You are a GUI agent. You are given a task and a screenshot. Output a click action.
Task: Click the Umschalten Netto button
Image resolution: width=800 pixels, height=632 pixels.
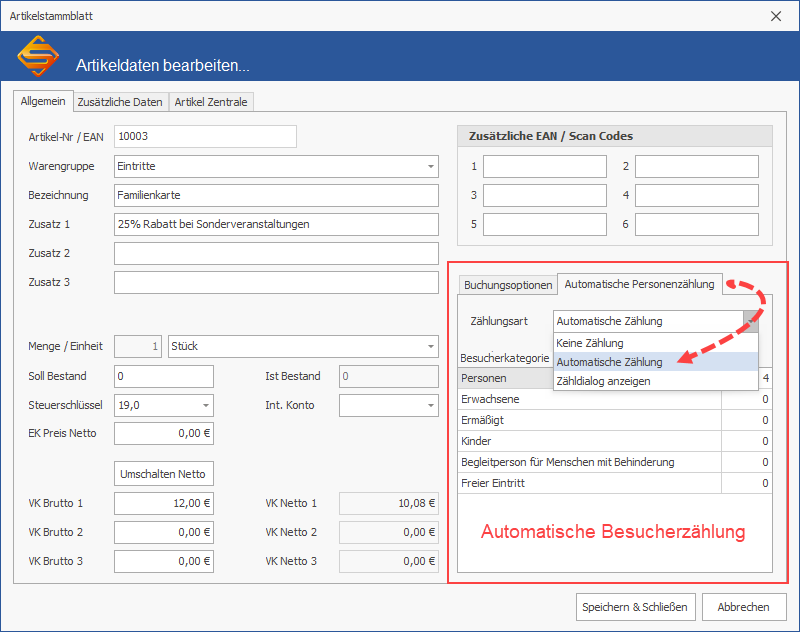164,473
